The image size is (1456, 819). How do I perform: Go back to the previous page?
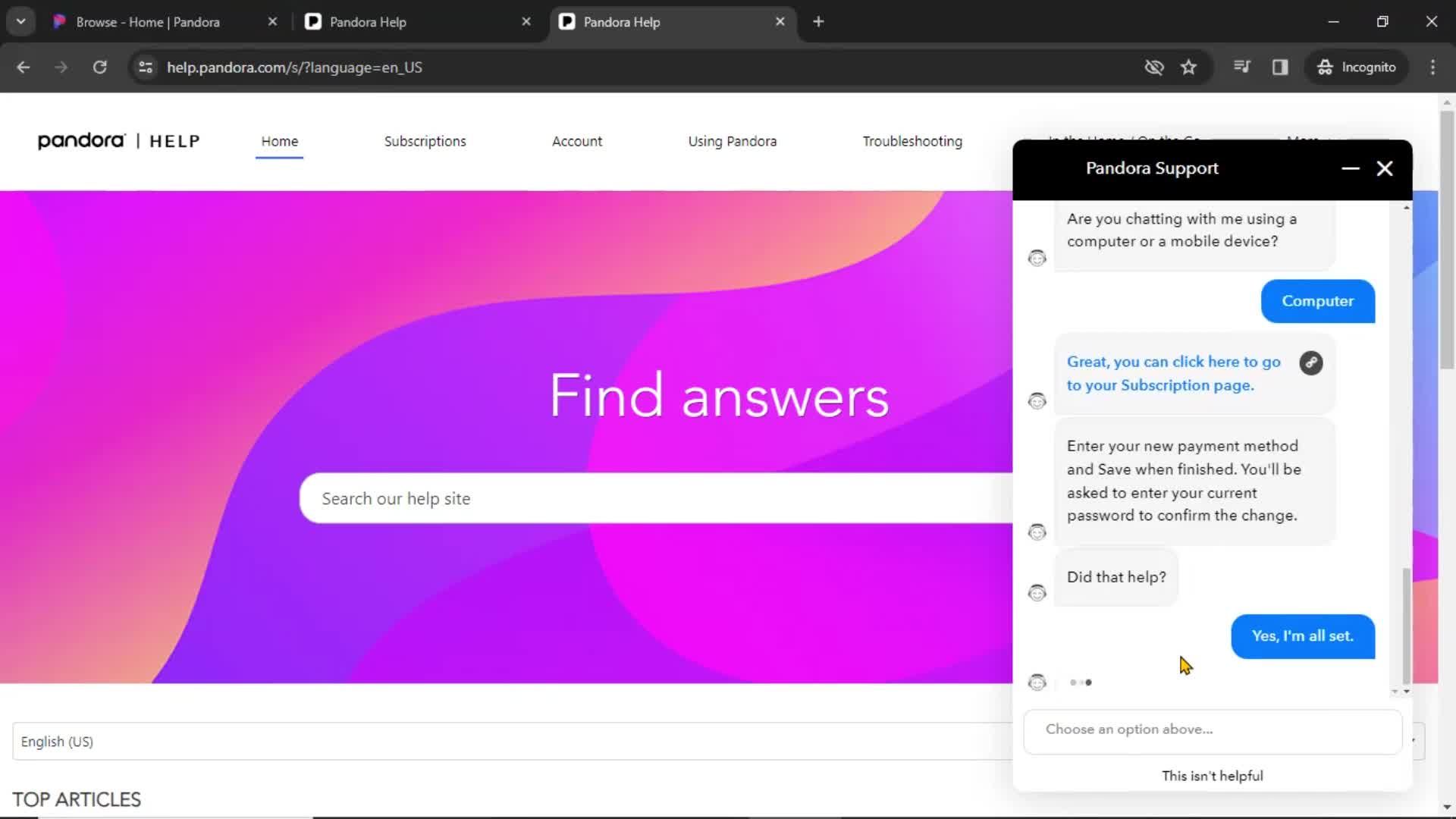[x=24, y=67]
